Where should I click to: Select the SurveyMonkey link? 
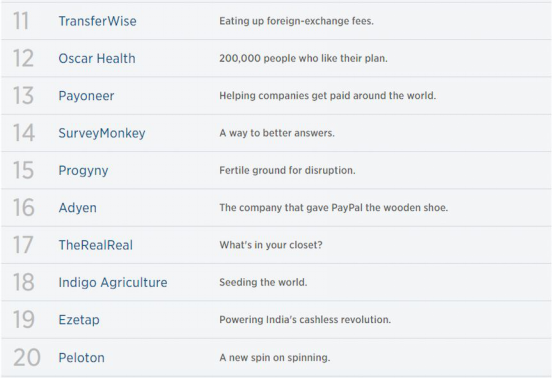[x=102, y=133]
